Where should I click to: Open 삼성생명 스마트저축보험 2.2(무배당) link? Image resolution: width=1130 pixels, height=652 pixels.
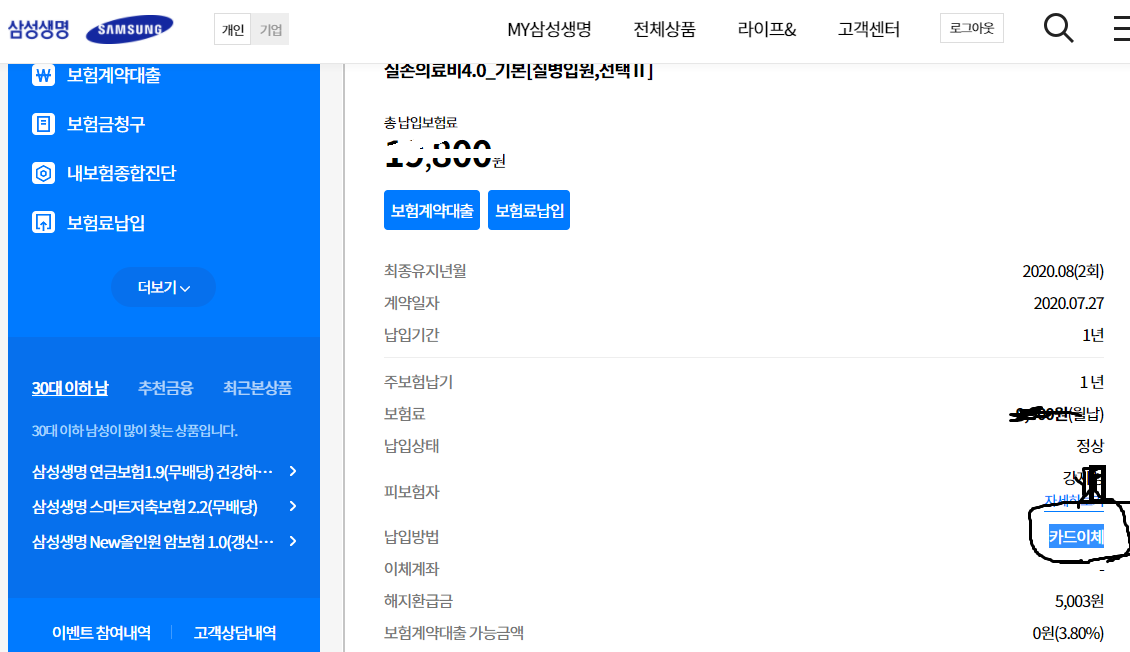(x=144, y=507)
